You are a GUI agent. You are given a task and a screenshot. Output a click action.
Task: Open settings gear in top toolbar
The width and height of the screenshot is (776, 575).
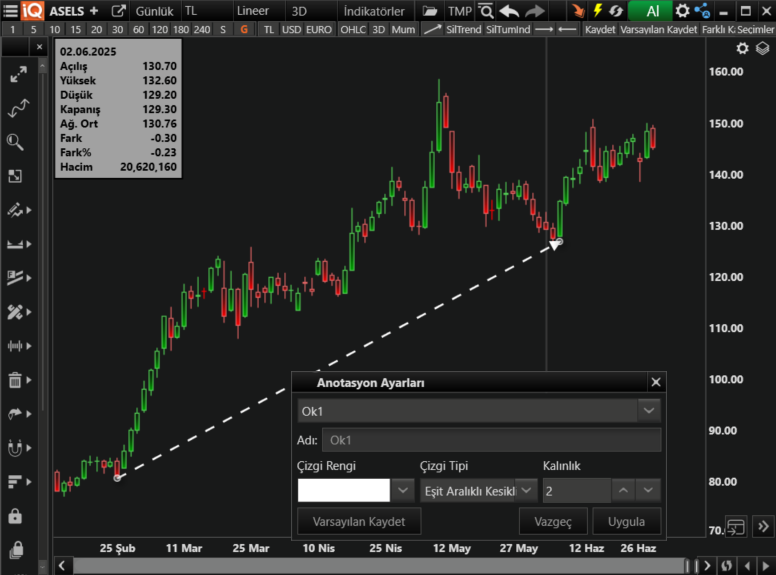click(682, 10)
